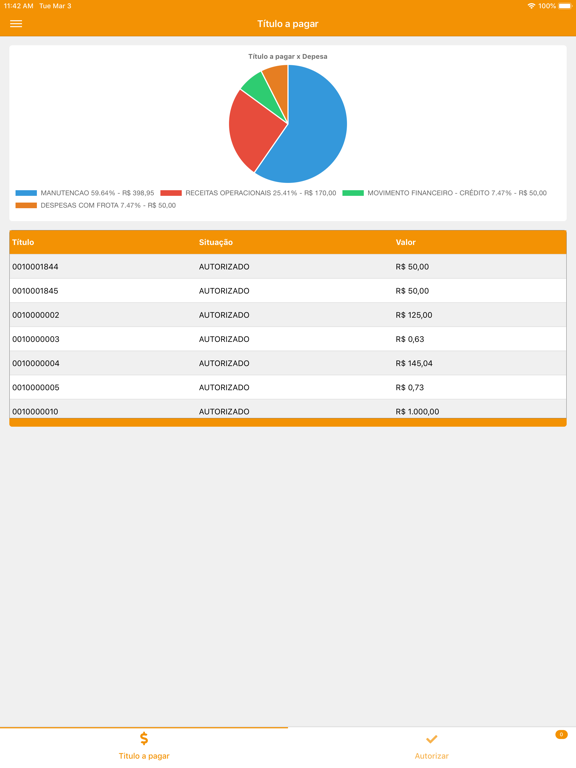
Task: Toggle the blue MANUTENCAO legend swatch
Action: click(x=26, y=193)
